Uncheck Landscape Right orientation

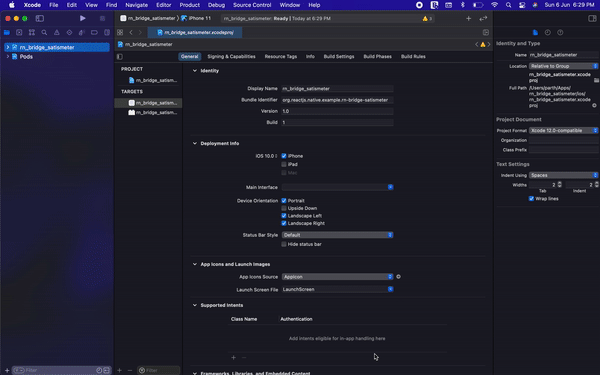tap(284, 223)
